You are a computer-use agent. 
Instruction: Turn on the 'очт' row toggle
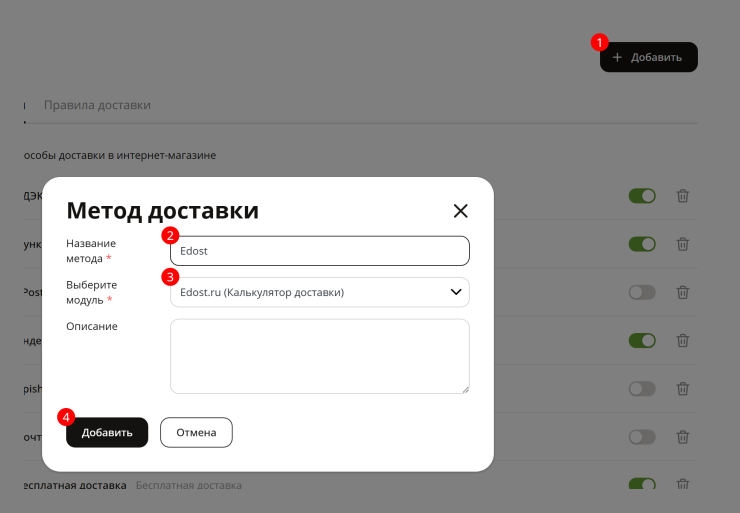642,437
